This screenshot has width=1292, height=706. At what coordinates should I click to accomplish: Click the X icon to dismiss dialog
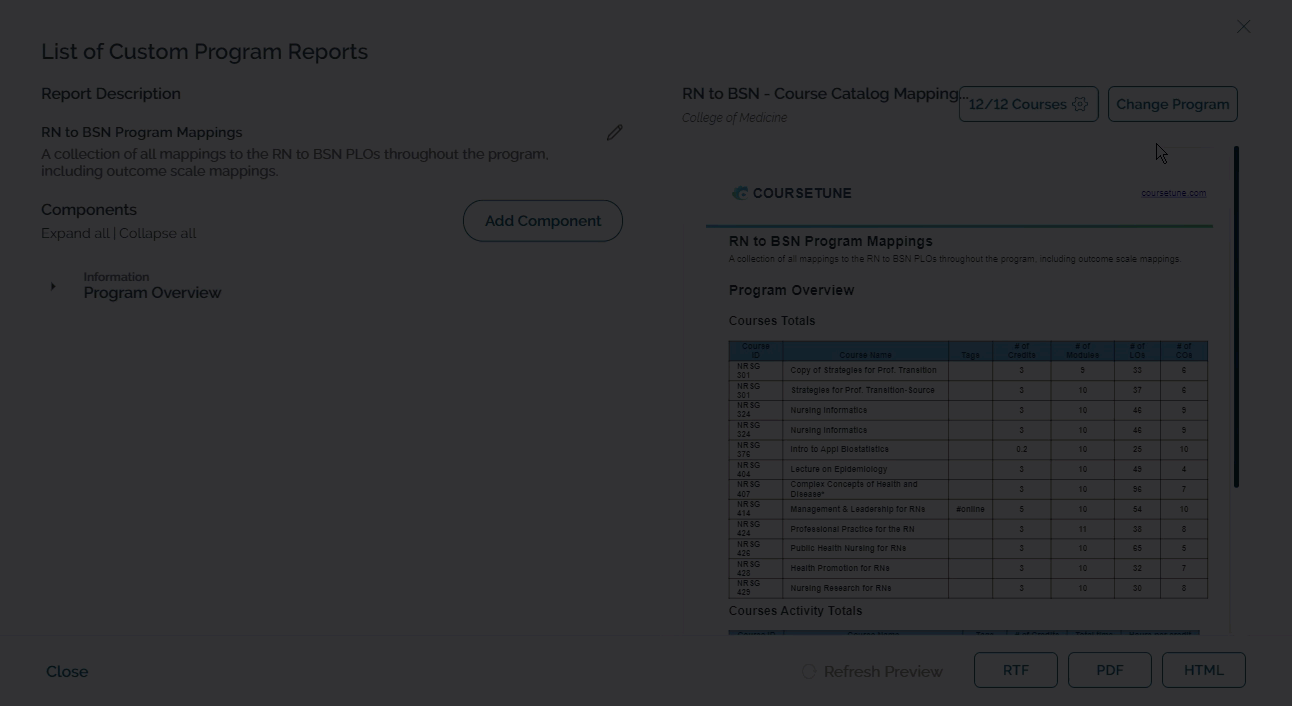click(x=1243, y=27)
